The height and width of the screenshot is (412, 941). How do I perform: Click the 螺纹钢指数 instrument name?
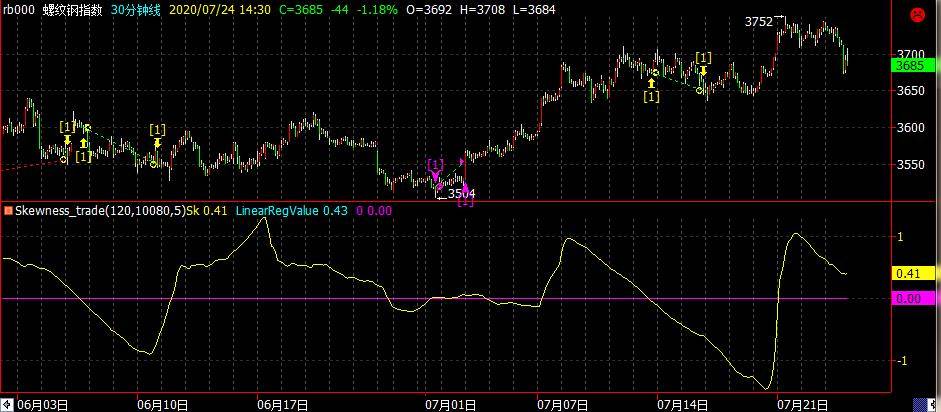pyautogui.click(x=72, y=10)
